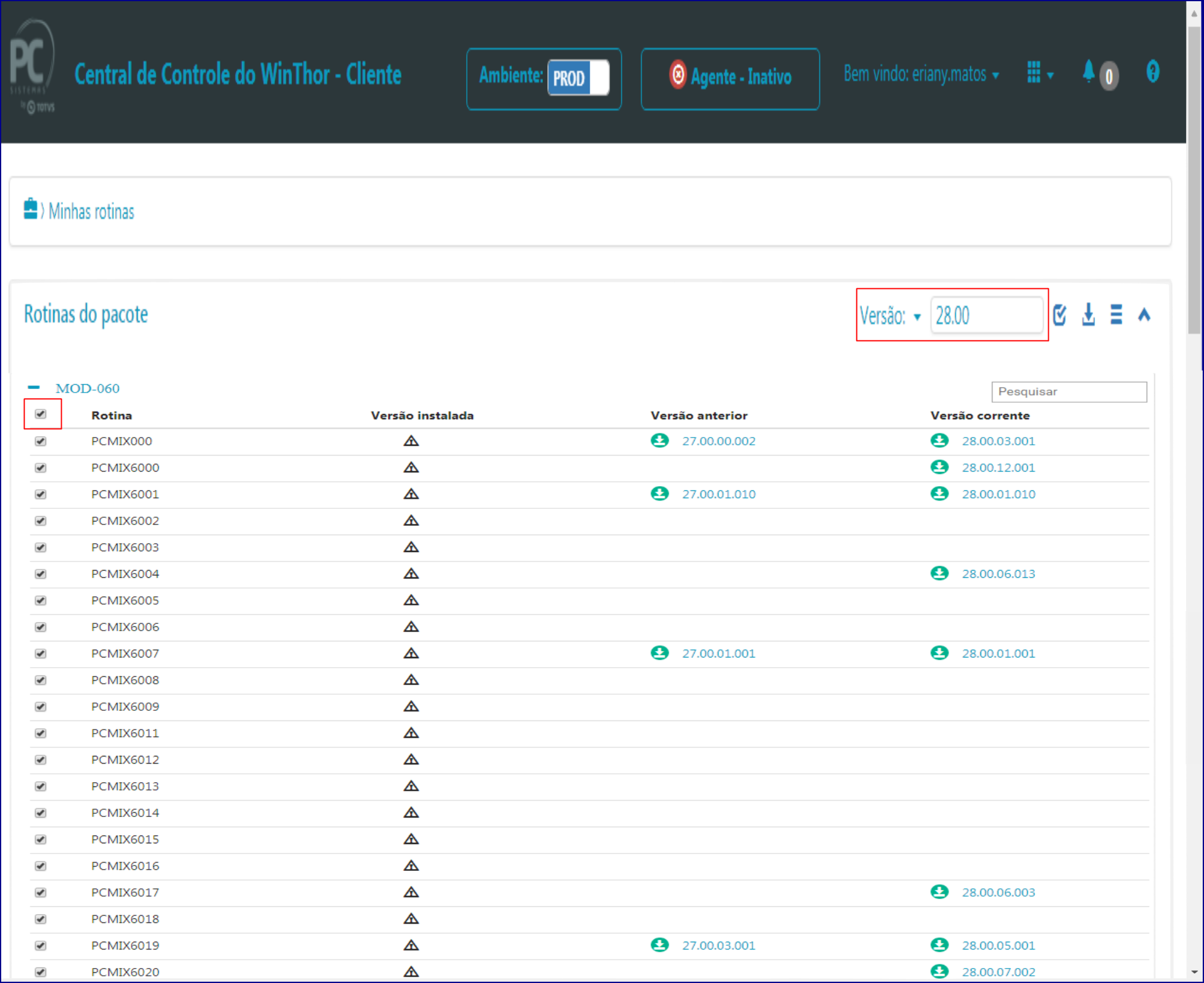Open the list menu icon in Rotinas do pacote

coord(1116,314)
